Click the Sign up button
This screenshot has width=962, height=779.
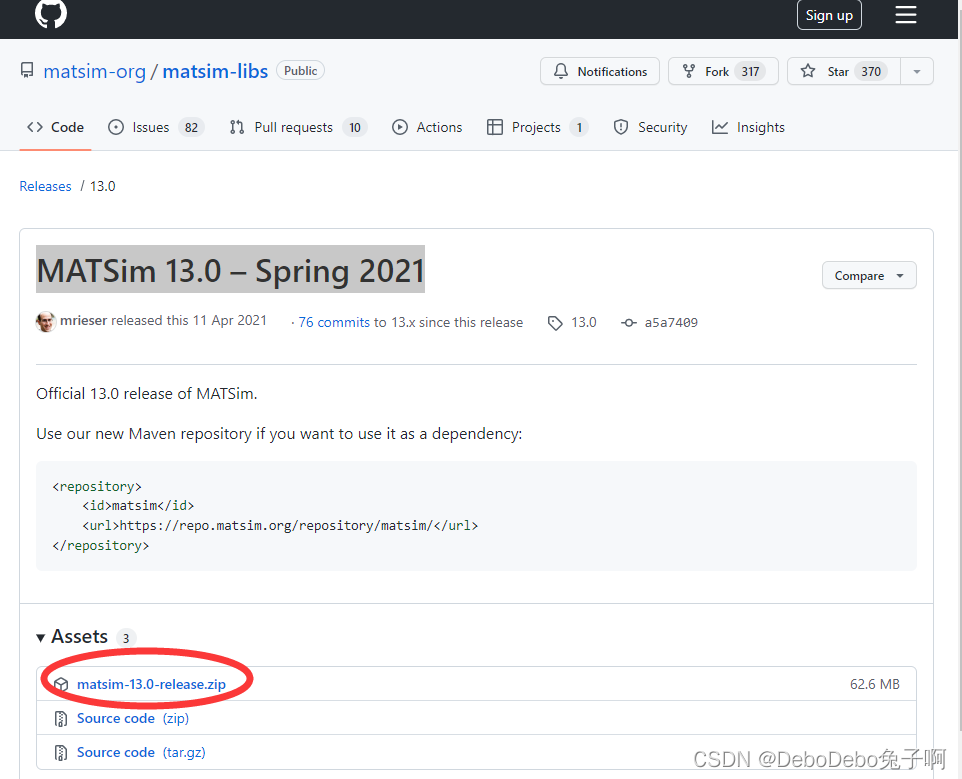point(829,15)
